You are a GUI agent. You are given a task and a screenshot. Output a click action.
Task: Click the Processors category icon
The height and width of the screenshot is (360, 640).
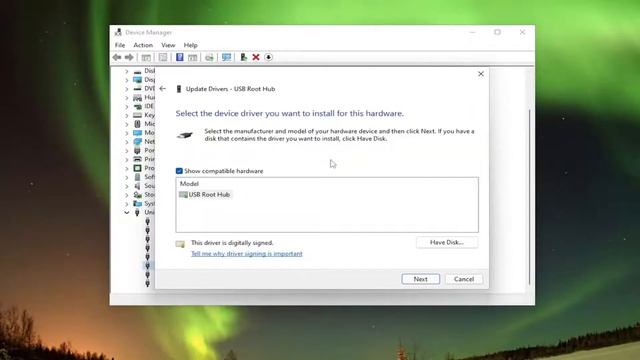coord(138,168)
